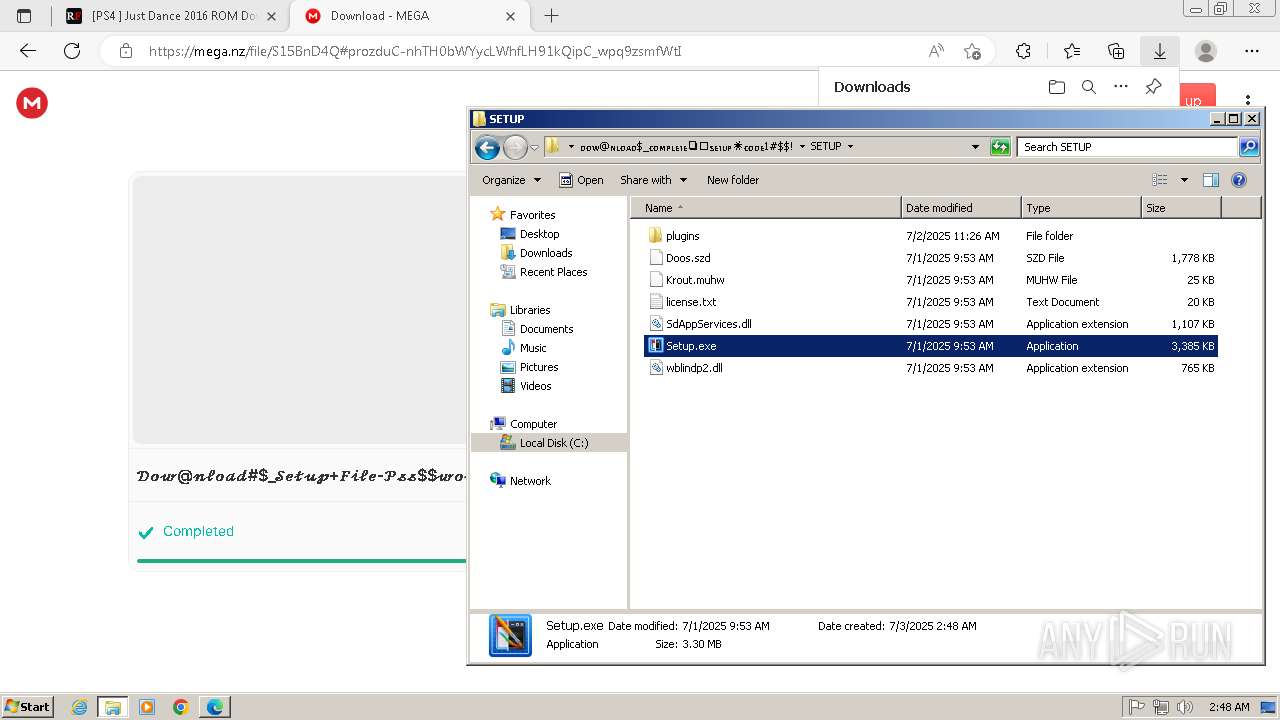Pin the Downloads panel

click(1153, 87)
